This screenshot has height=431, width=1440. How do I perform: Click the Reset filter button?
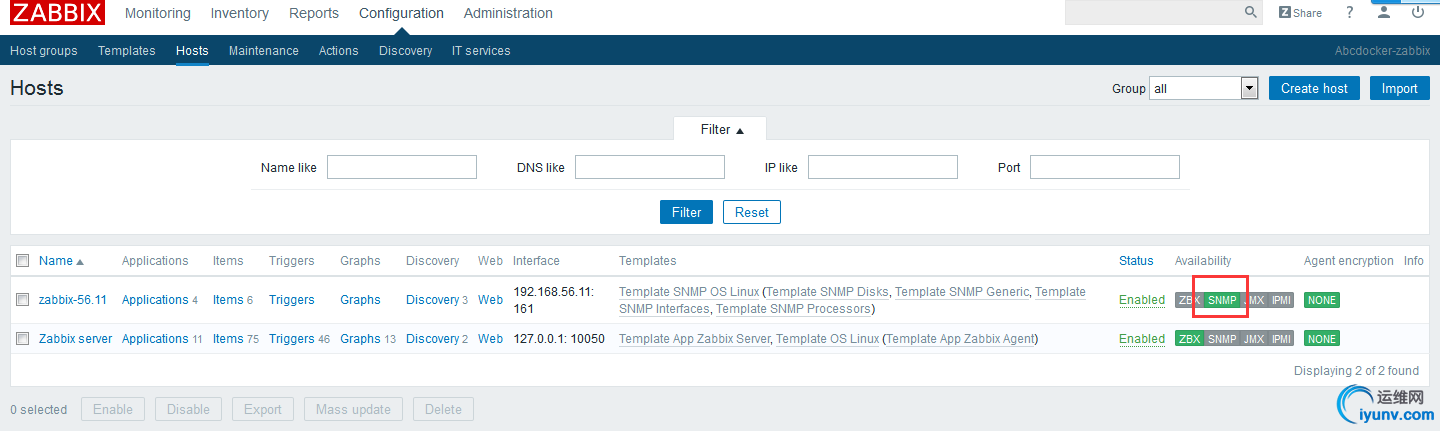coord(752,212)
